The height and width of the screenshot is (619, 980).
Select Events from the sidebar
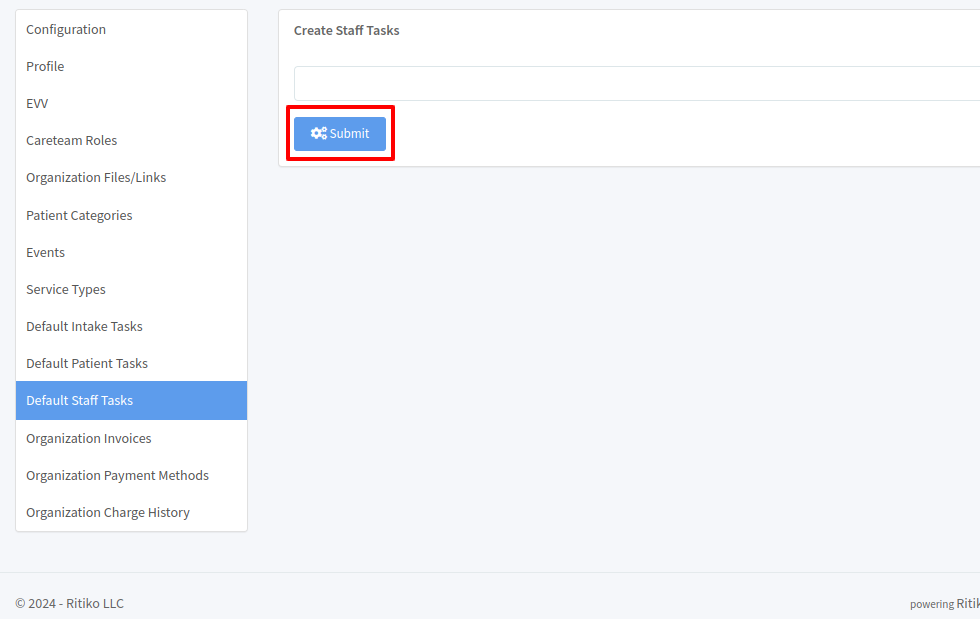pyautogui.click(x=46, y=253)
